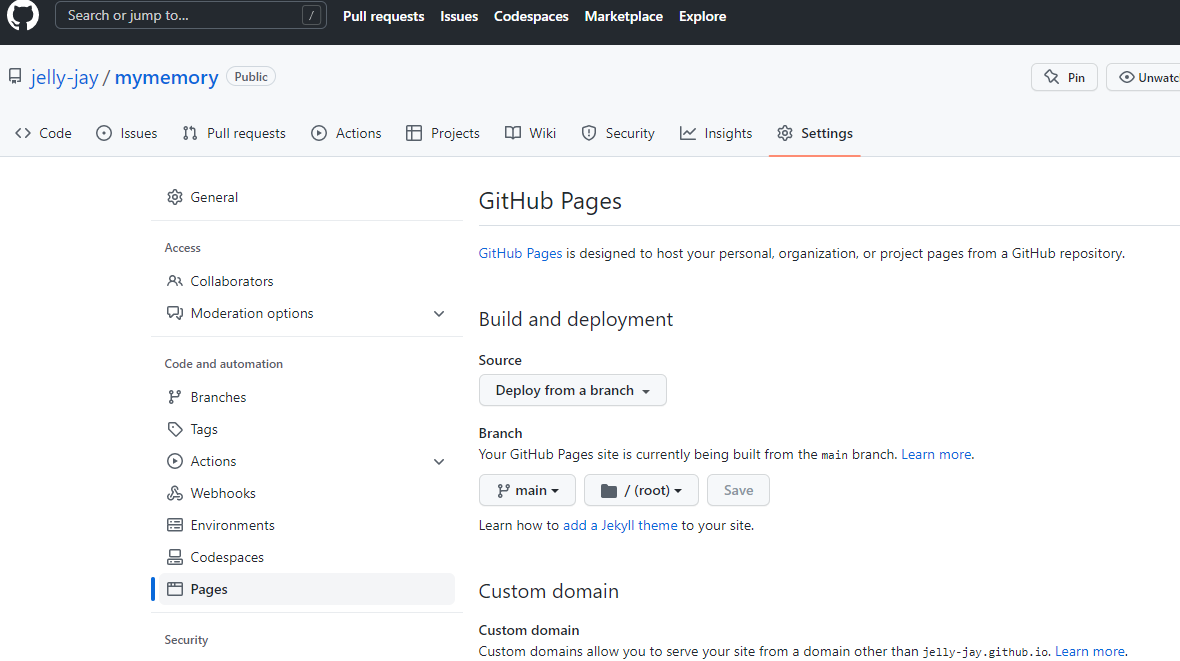Click the Insights tab graph icon
The width and height of the screenshot is (1180, 661).
688,133
